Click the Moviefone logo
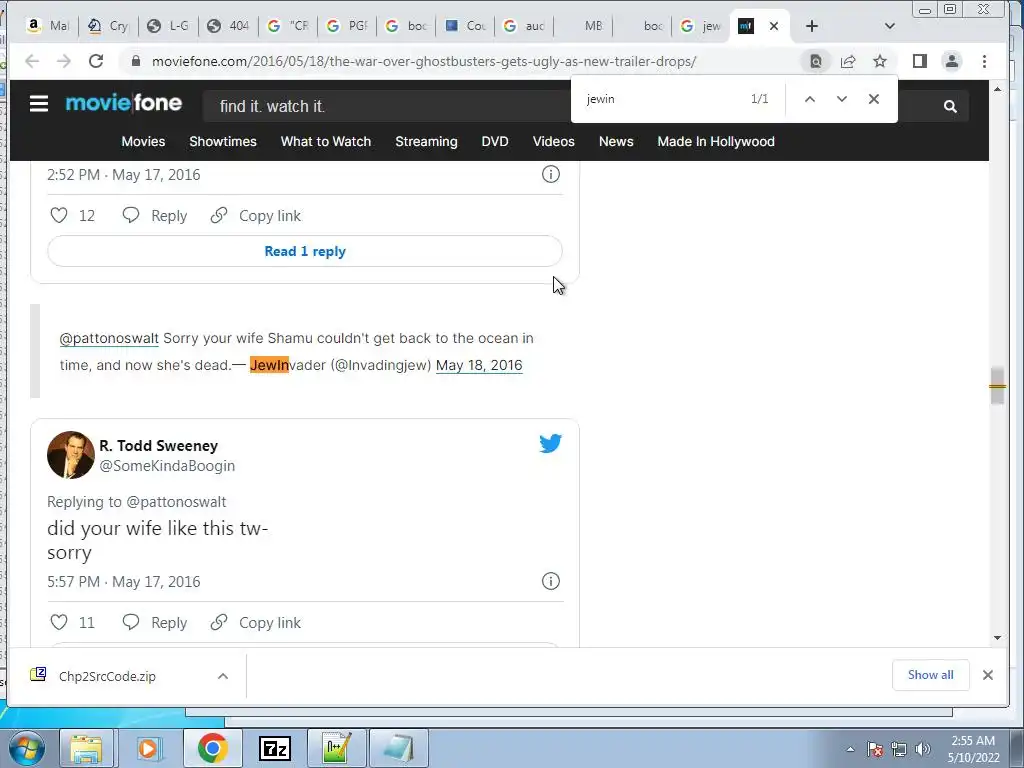This screenshot has width=1024, height=768. 124,103
